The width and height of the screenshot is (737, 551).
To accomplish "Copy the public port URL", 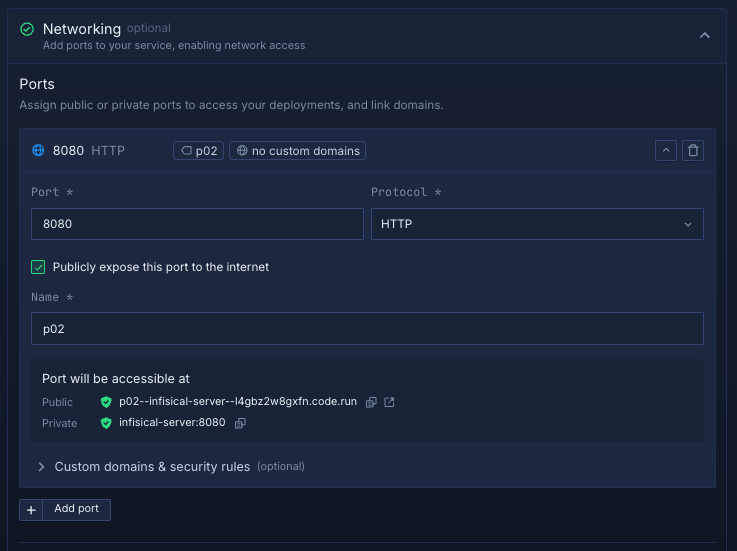I will tap(371, 402).
